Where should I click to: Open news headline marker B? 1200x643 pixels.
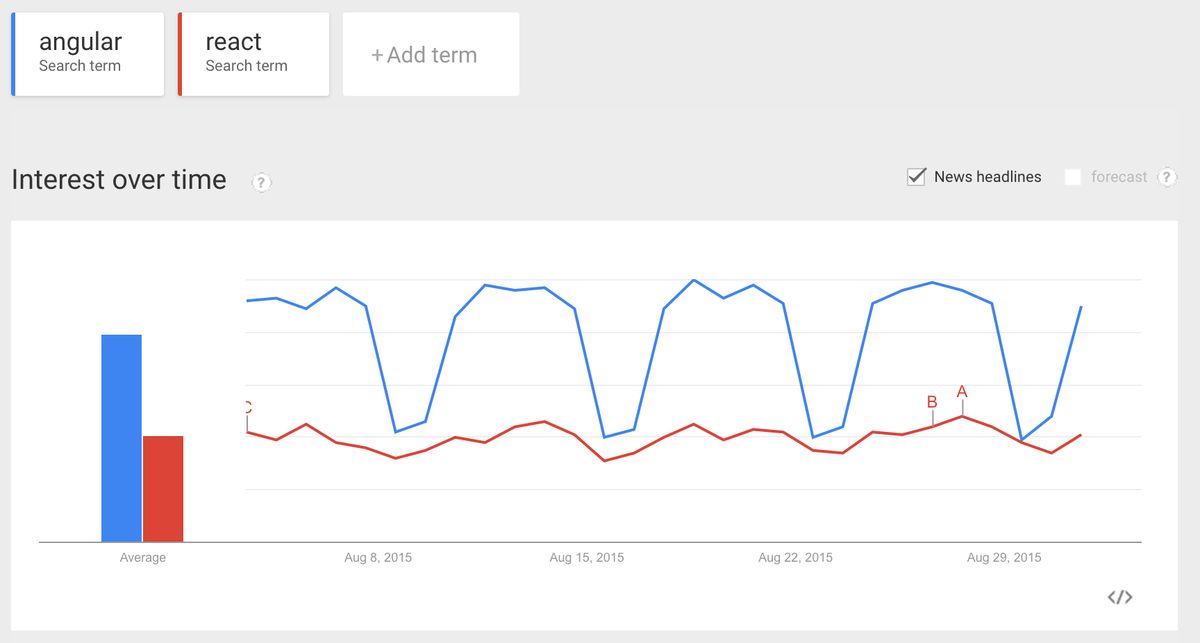(x=932, y=402)
